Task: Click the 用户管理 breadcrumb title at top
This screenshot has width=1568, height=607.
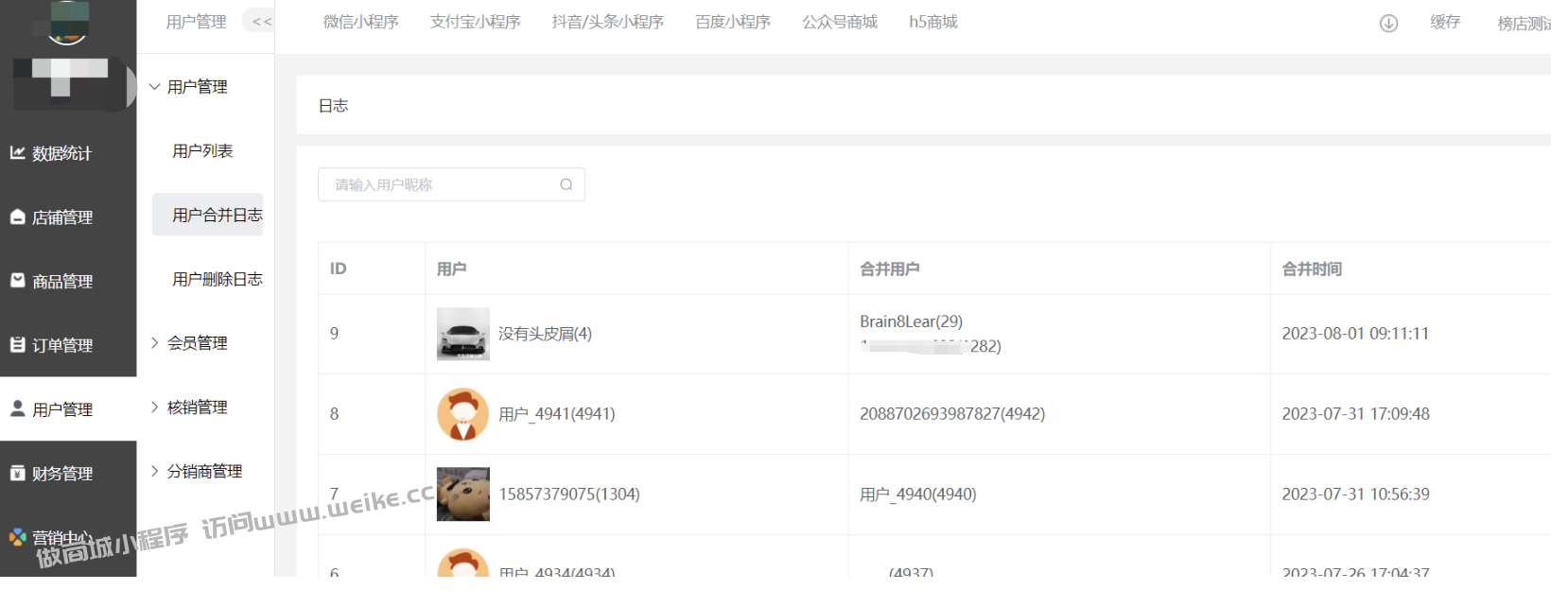Action: (196, 22)
